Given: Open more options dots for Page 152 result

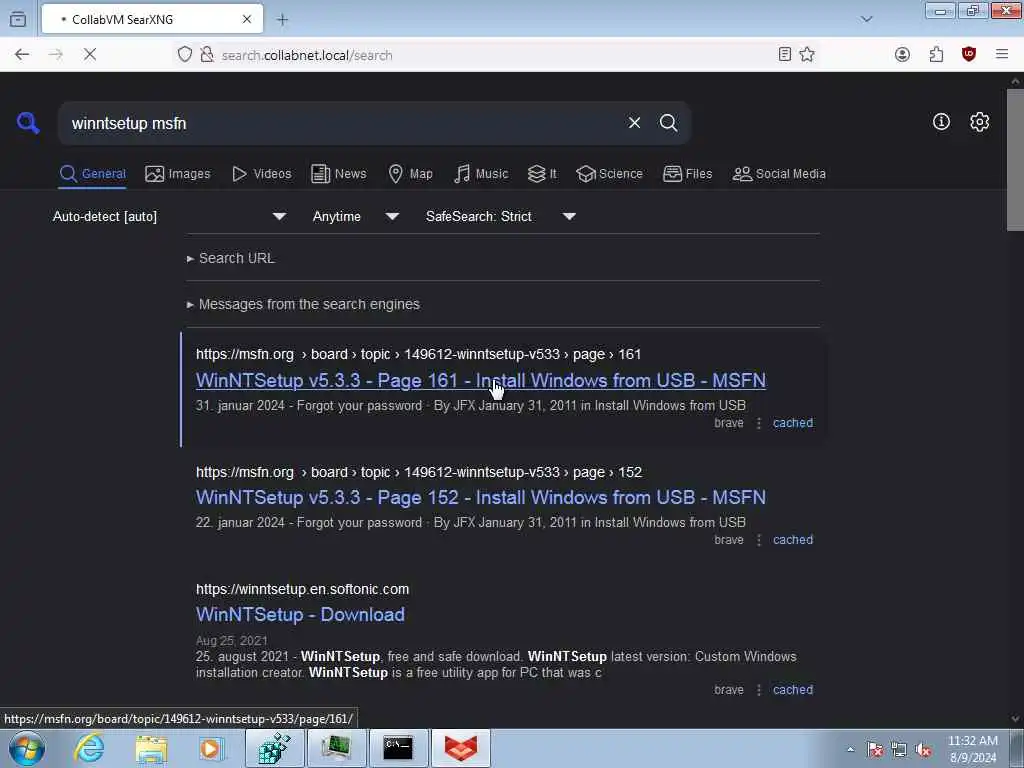Looking at the screenshot, I should tap(758, 540).
